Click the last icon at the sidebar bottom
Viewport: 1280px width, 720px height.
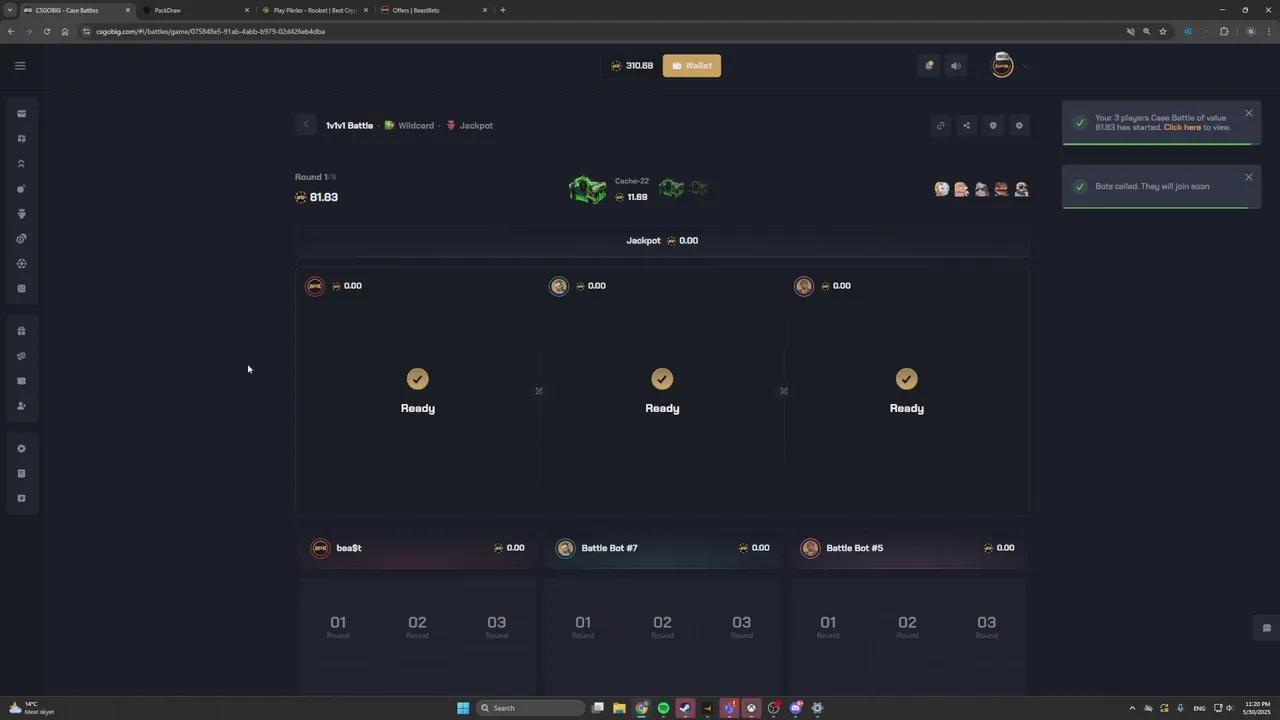[21, 498]
